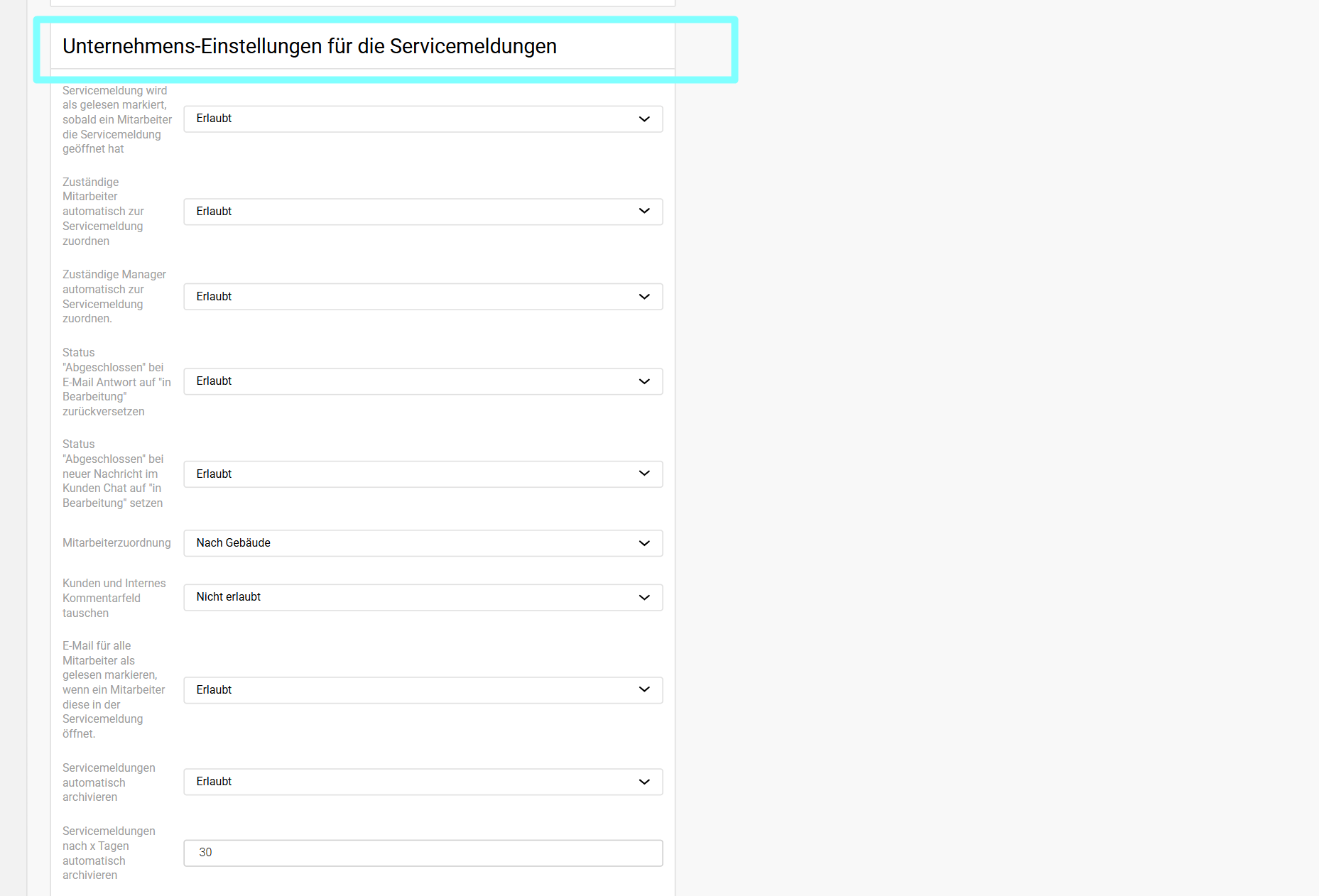1319x896 pixels.
Task: Click the Servicemeldungen automatisch archivieren label beside its dropdown
Action: [109, 782]
